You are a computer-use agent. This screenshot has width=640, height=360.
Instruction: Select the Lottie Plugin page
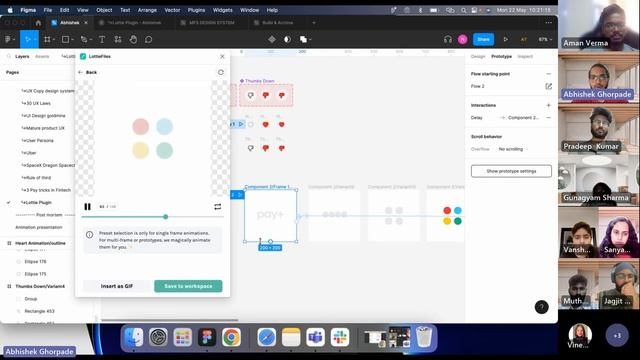click(37, 202)
